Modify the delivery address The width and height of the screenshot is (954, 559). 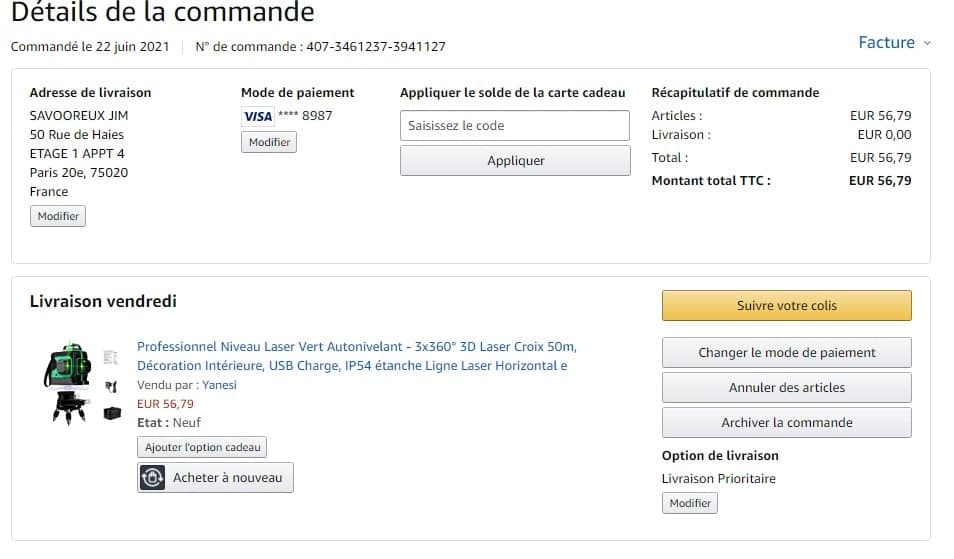pyautogui.click(x=58, y=216)
